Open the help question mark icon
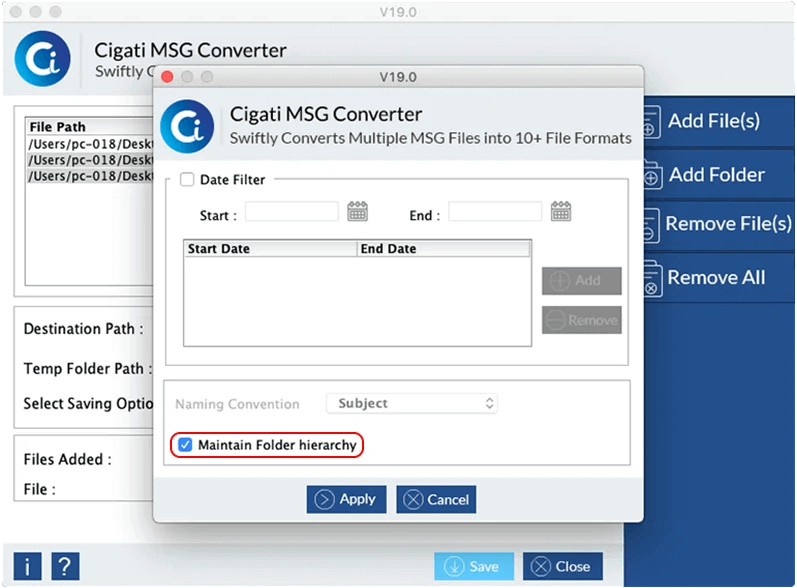Screen dimensions: 797x588 click(65, 566)
